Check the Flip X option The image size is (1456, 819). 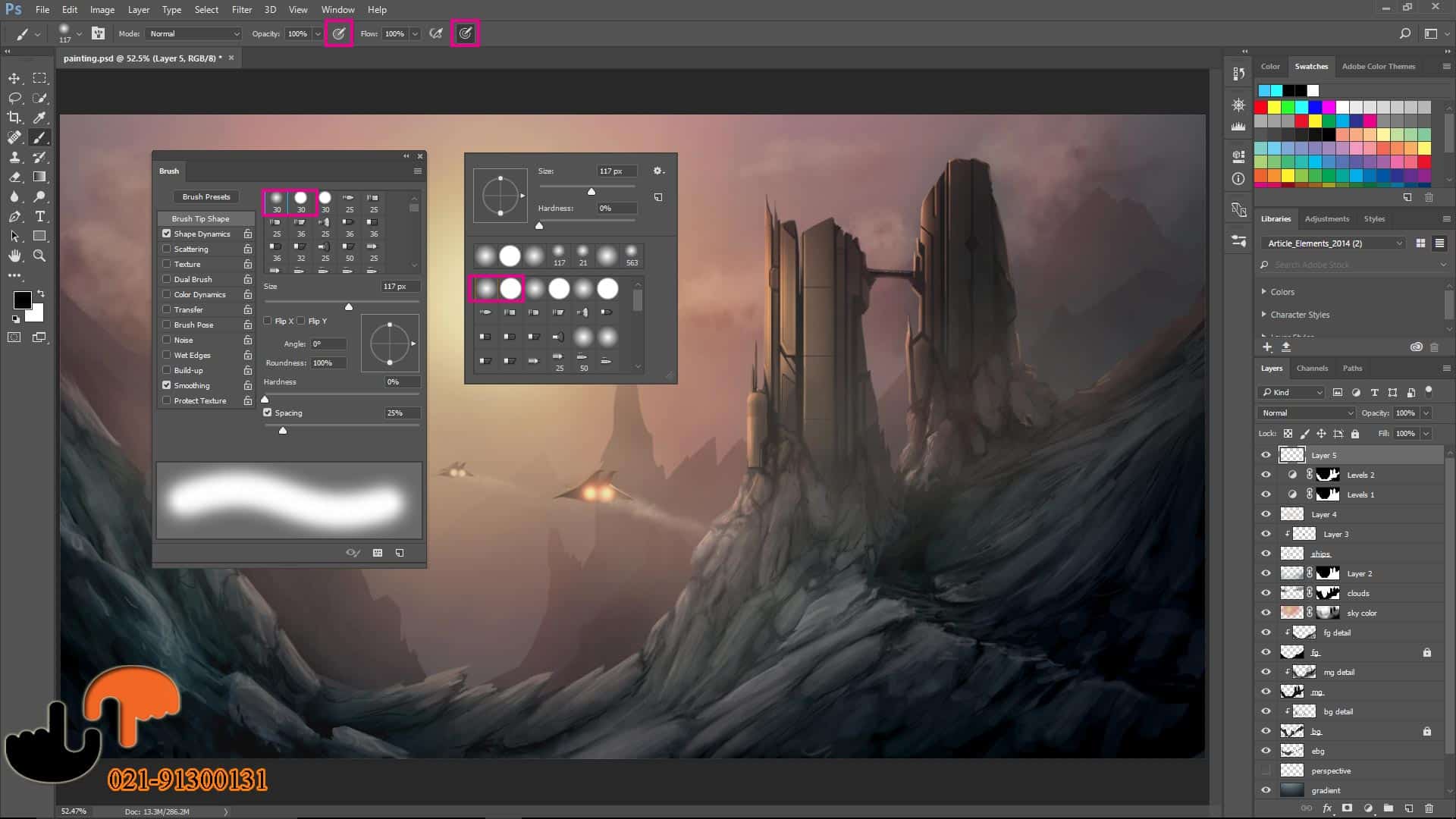pyautogui.click(x=268, y=321)
